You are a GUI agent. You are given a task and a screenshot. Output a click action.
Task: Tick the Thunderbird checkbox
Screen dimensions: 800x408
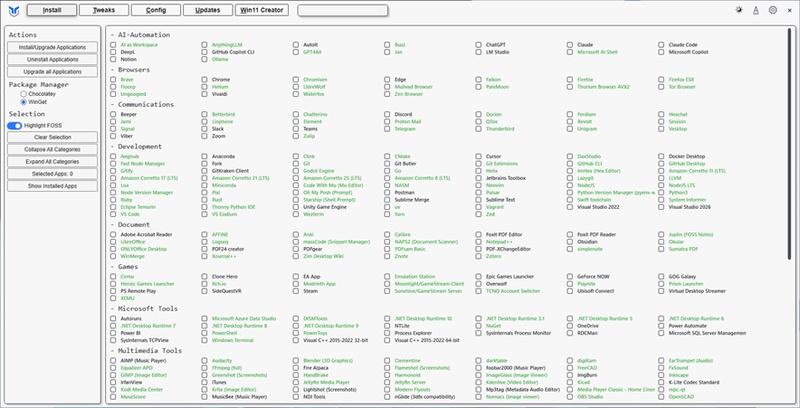point(479,129)
